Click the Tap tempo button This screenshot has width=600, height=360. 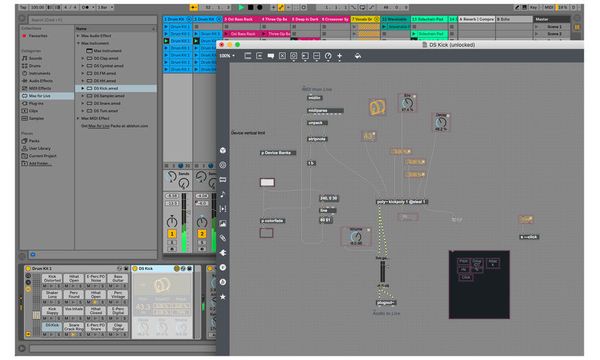[x=23, y=7]
